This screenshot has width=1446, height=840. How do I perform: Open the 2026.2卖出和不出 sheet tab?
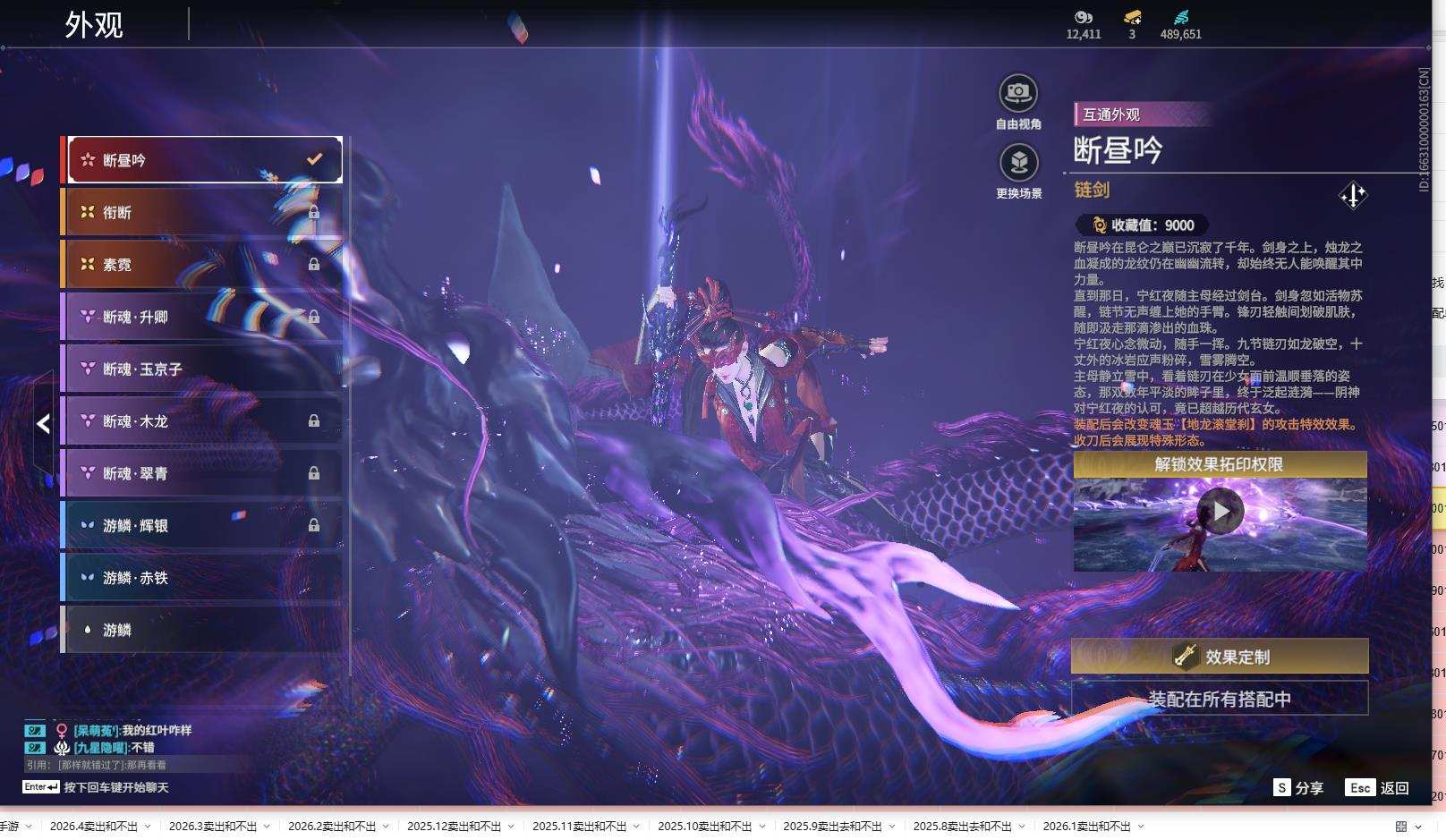tap(331, 827)
